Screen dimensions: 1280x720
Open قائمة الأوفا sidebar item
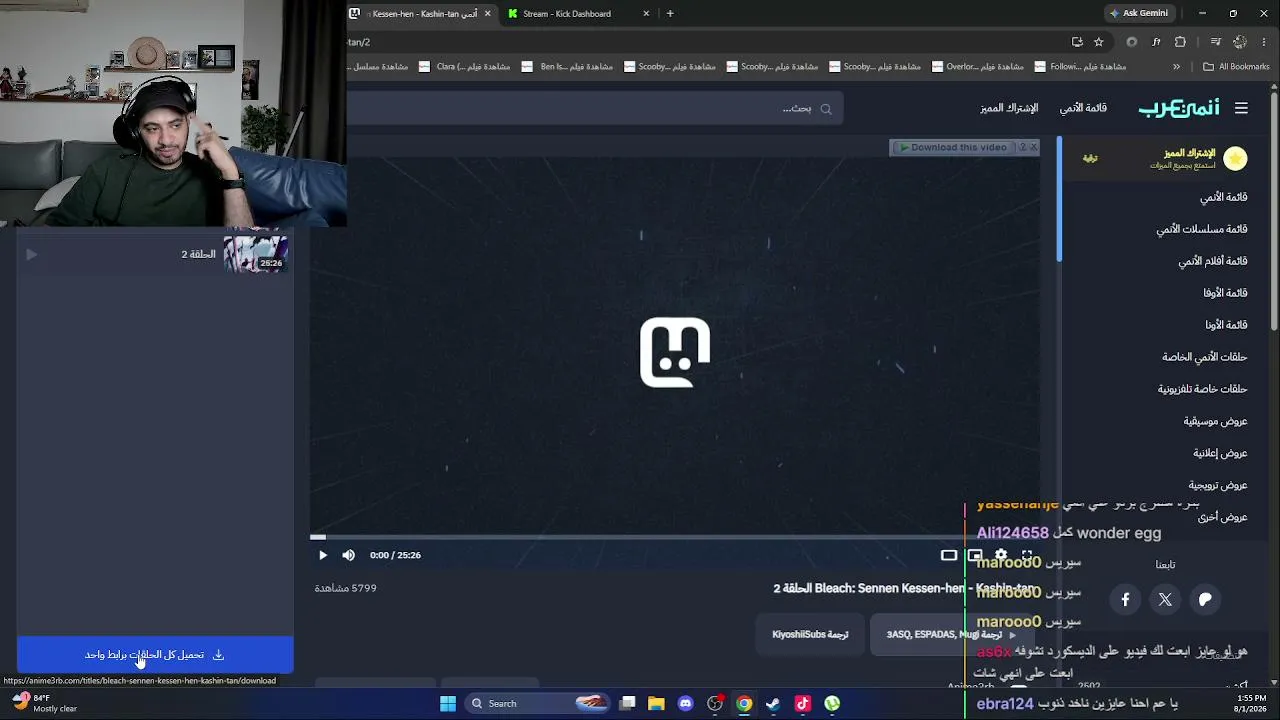point(1225,293)
